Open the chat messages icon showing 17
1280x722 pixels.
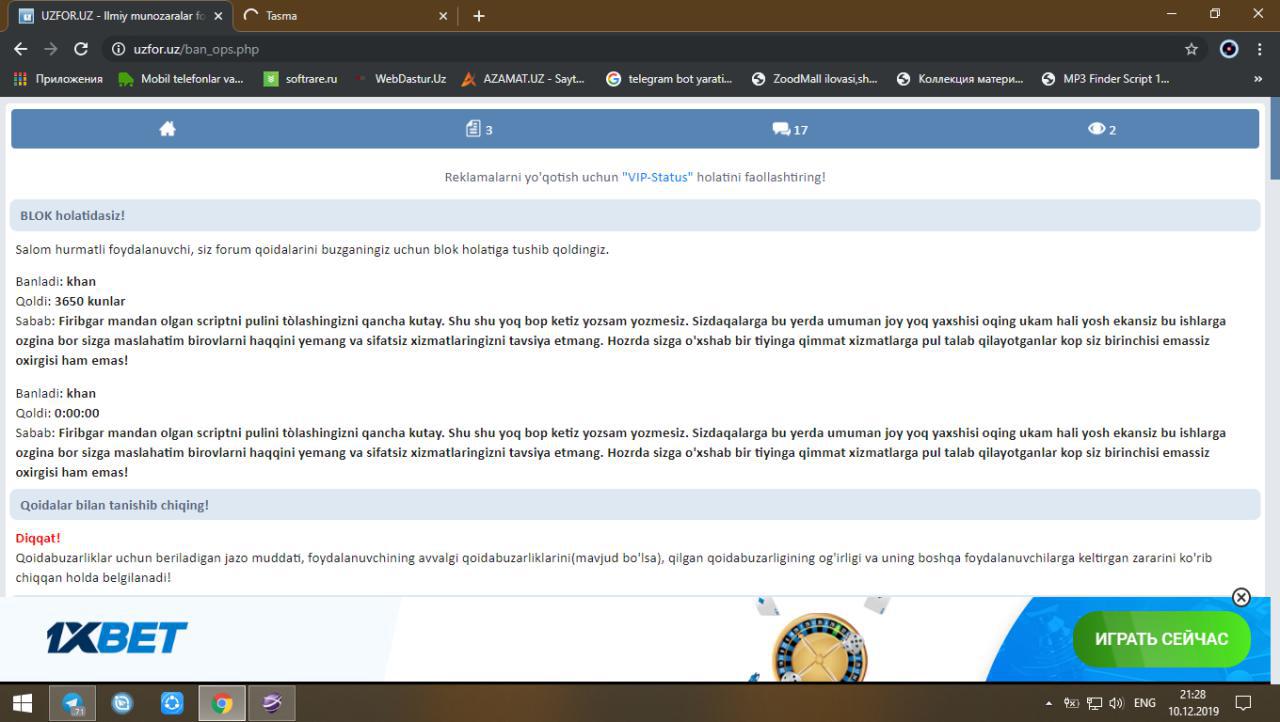pyautogui.click(x=789, y=129)
